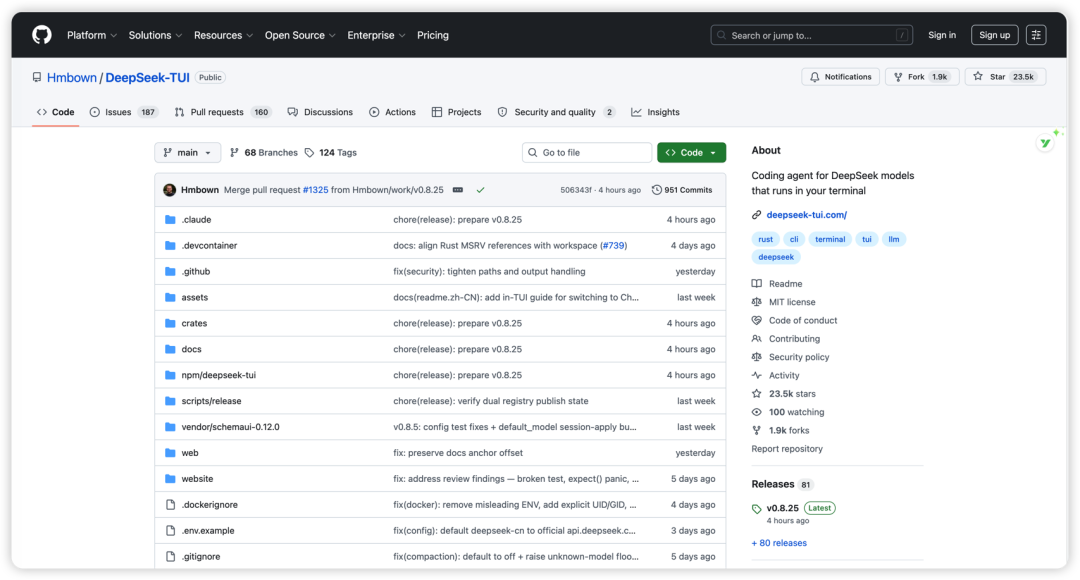
Task: Open issue #739 link in .devcontainer row
Action: tap(613, 246)
